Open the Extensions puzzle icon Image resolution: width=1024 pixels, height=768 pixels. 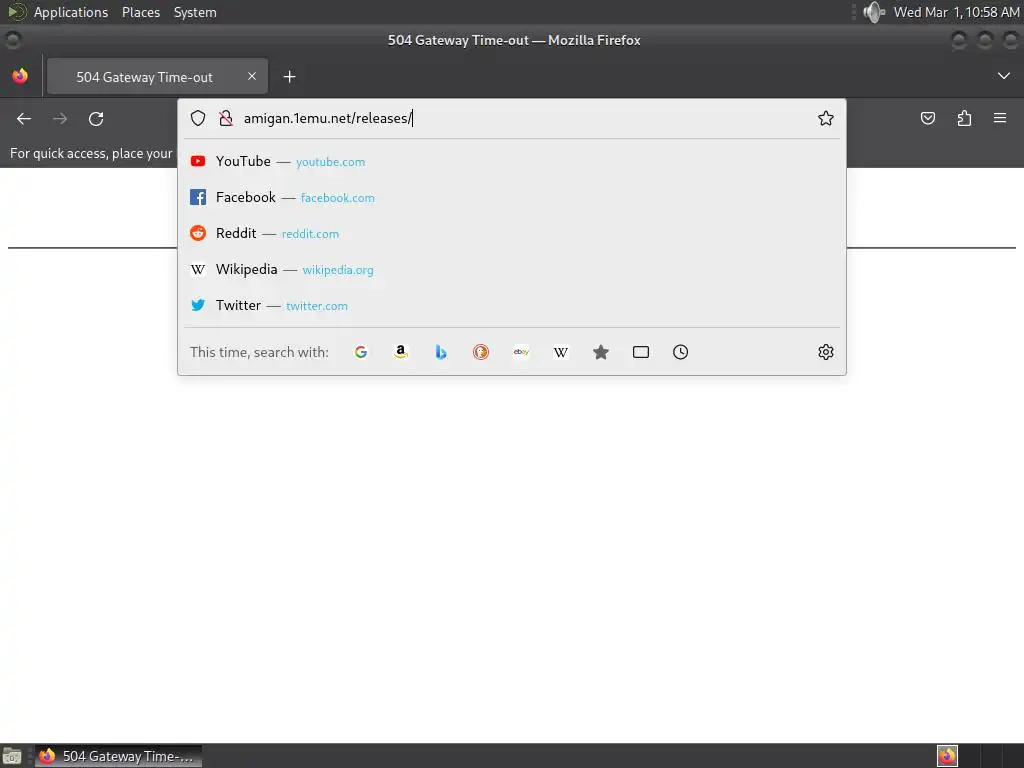pyautogui.click(x=964, y=118)
